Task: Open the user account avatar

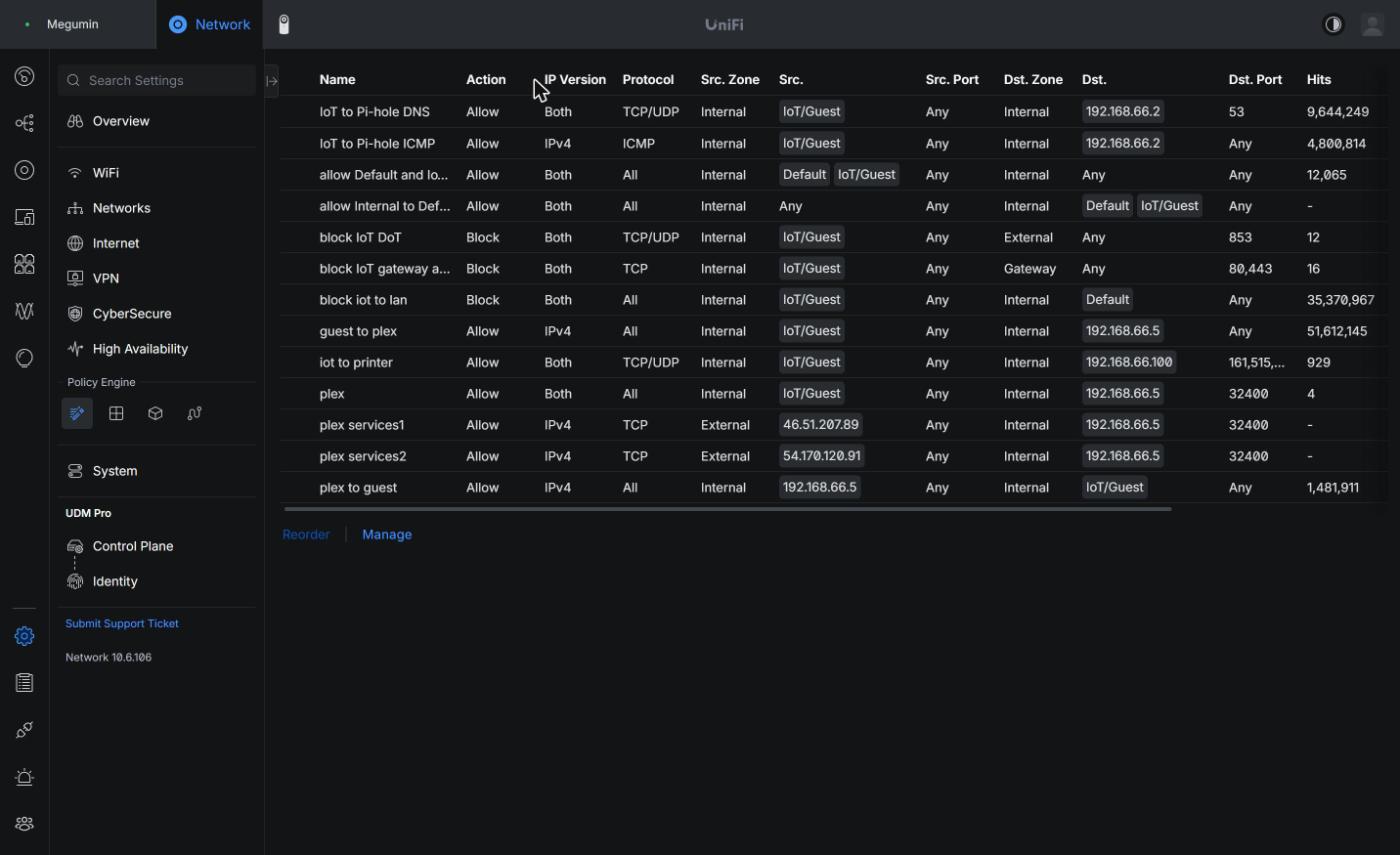Action: click(1372, 24)
